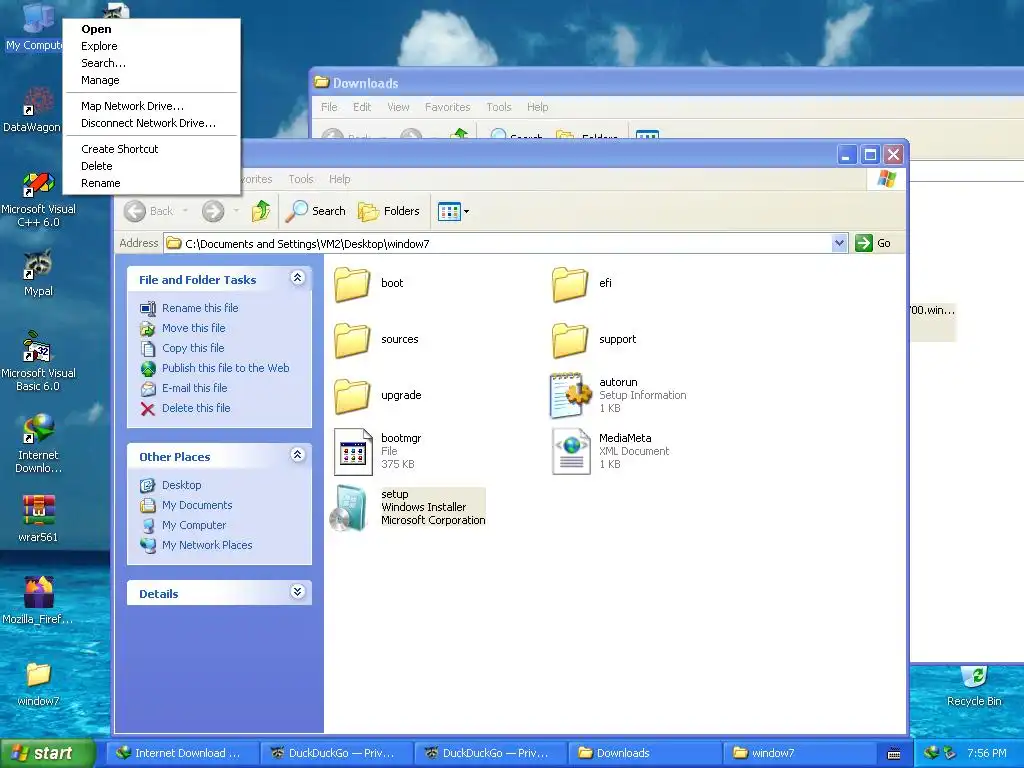Open File menu in Downloads window
This screenshot has height=768, width=1024.
point(329,107)
